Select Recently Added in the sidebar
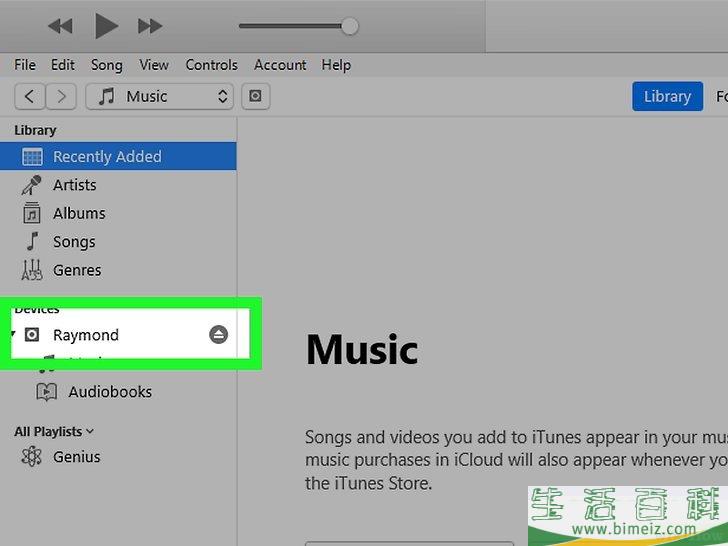728x546 pixels. click(118, 156)
